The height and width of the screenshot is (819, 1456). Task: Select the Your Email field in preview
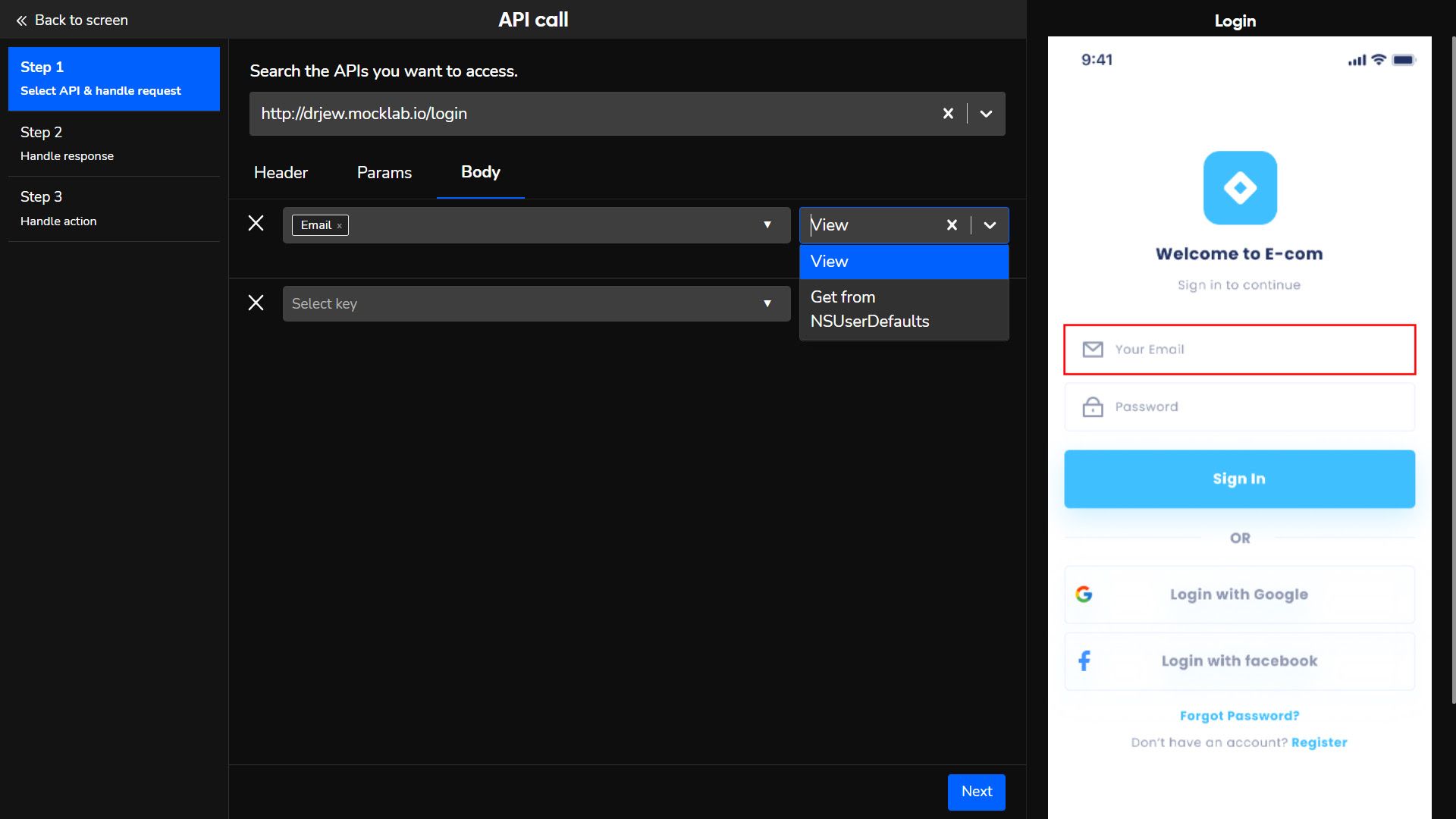pyautogui.click(x=1239, y=350)
